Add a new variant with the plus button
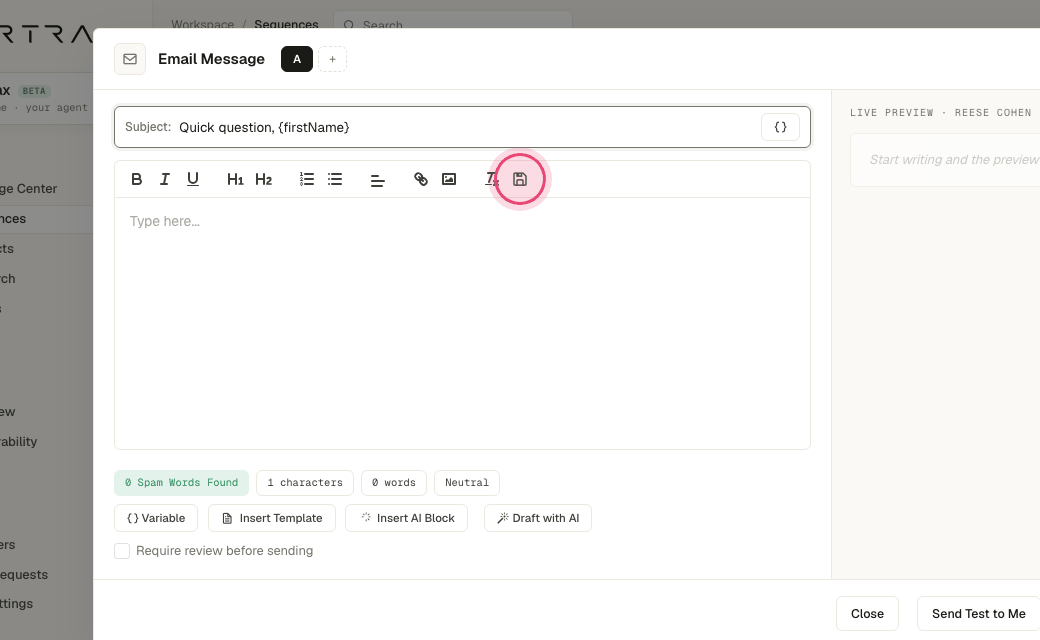This screenshot has height=640, width=1040. pyautogui.click(x=332, y=59)
